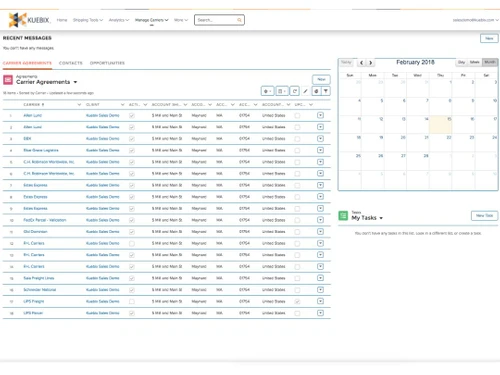Click into the Search input field
This screenshot has width=500, height=375.
pos(216,20)
